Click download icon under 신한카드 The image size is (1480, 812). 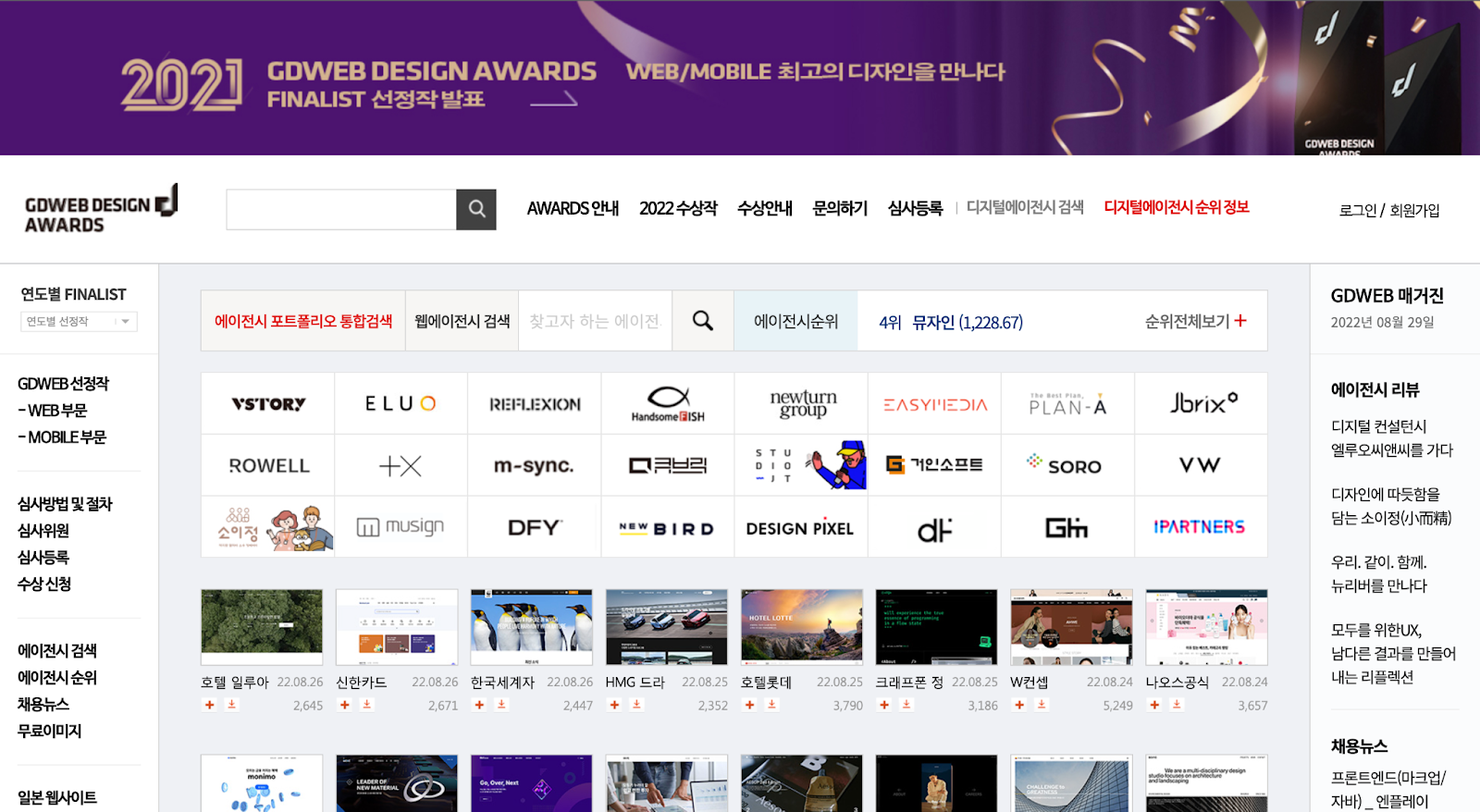pyautogui.click(x=367, y=705)
